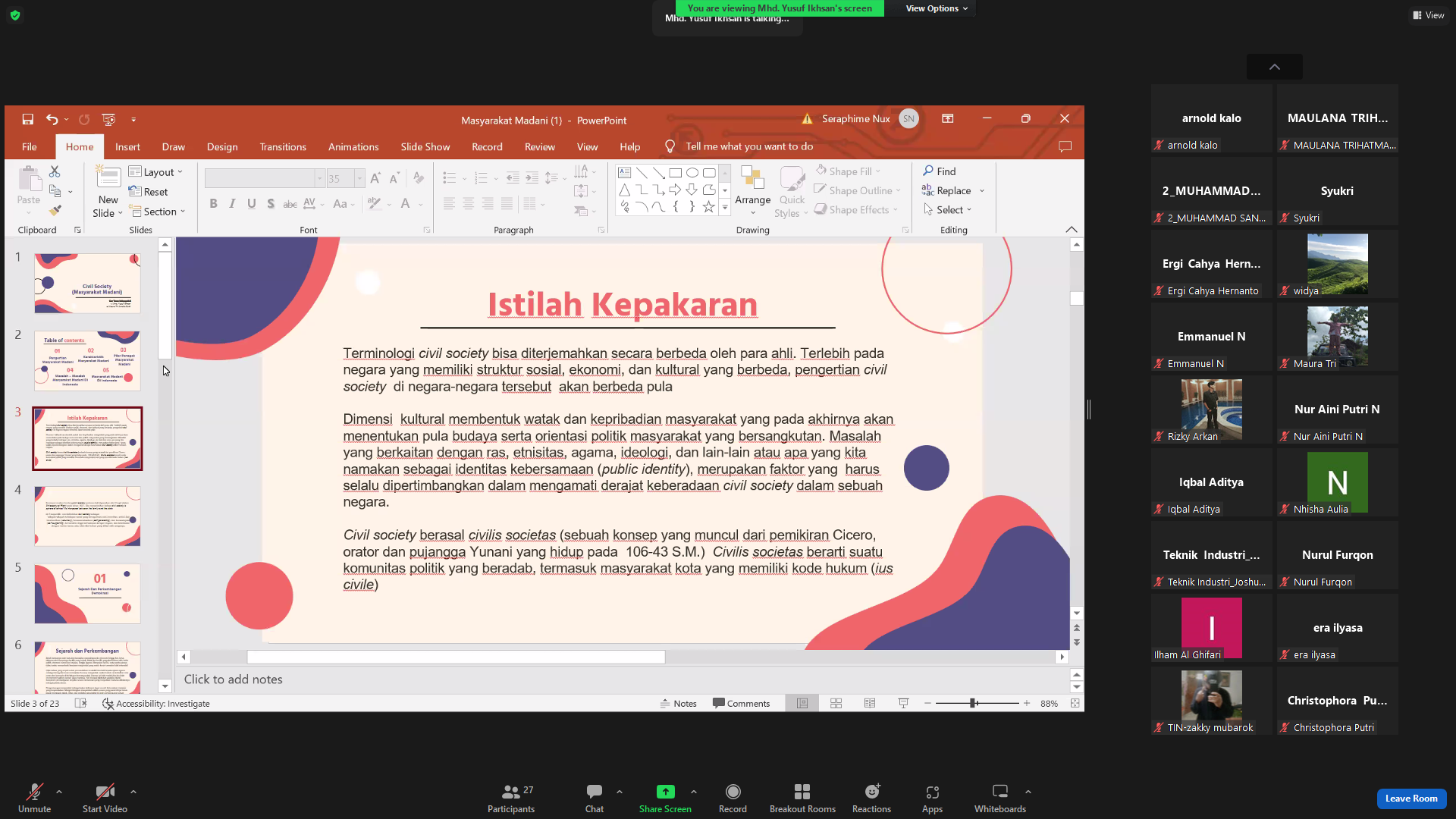The image size is (1456, 819).
Task: Open the Slide Show ribbon tab
Action: (425, 146)
